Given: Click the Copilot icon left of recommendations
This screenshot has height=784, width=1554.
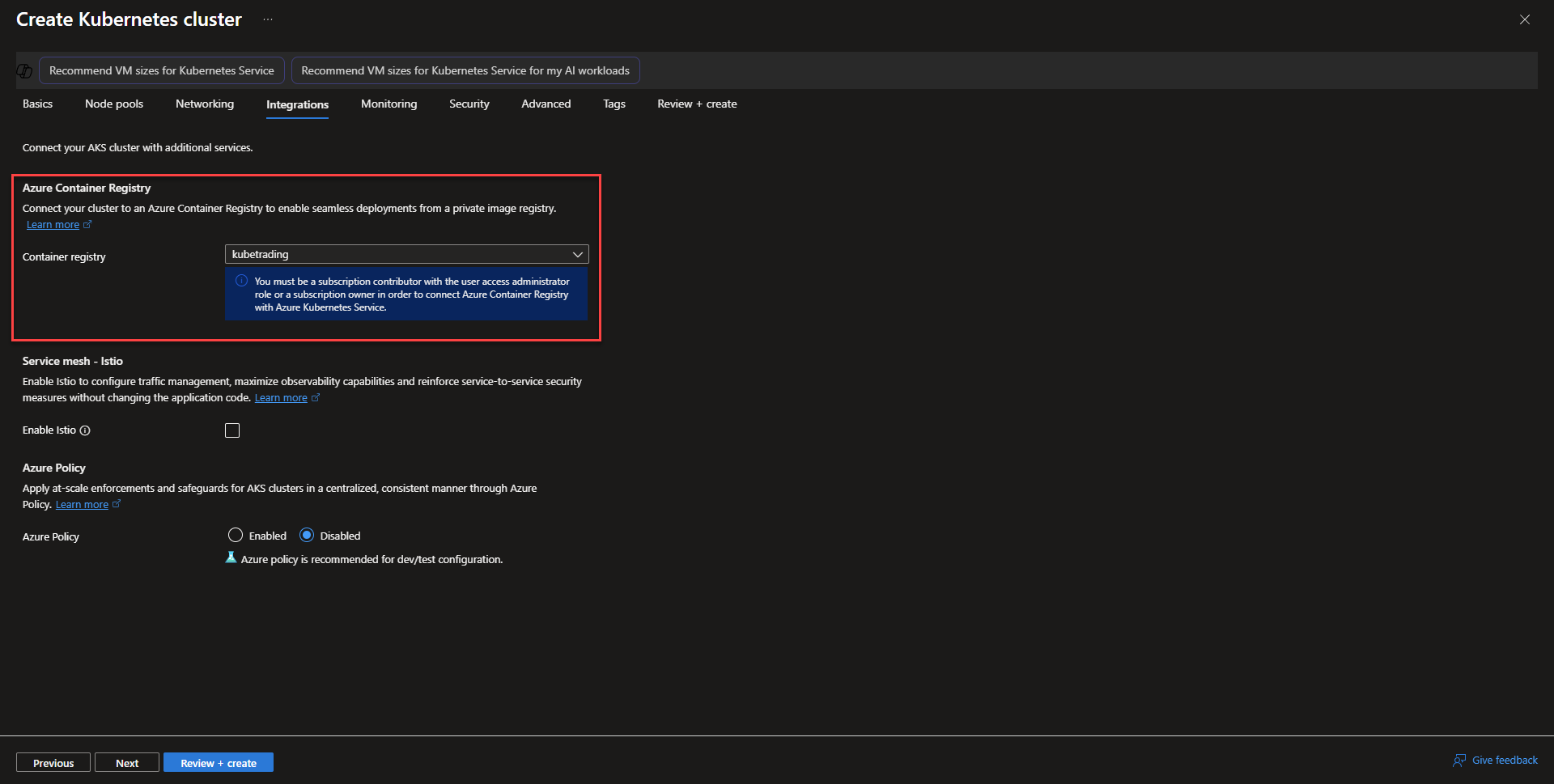Looking at the screenshot, I should pos(24,71).
